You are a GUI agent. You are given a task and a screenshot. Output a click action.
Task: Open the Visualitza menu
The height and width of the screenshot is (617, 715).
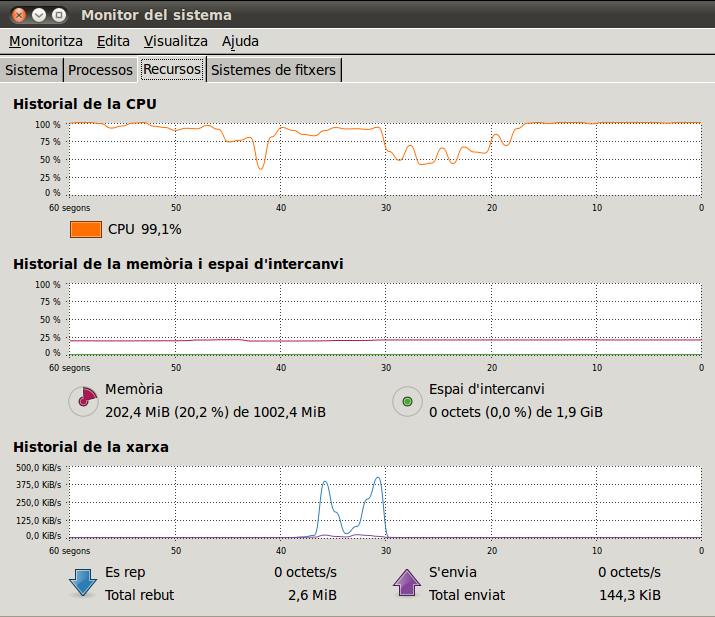pyautogui.click(x=175, y=41)
